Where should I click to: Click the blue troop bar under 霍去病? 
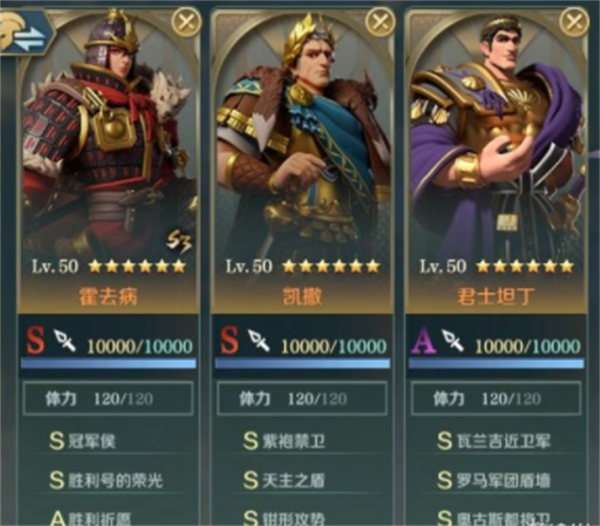click(x=109, y=363)
